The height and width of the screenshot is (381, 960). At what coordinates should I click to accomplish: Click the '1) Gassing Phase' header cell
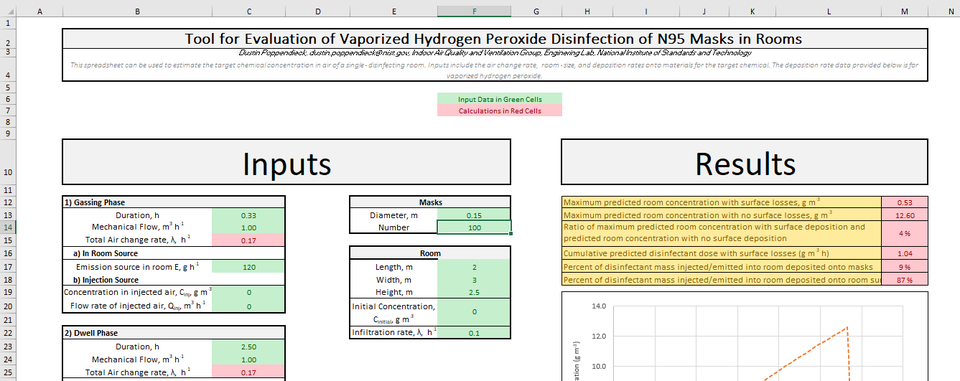(173, 202)
